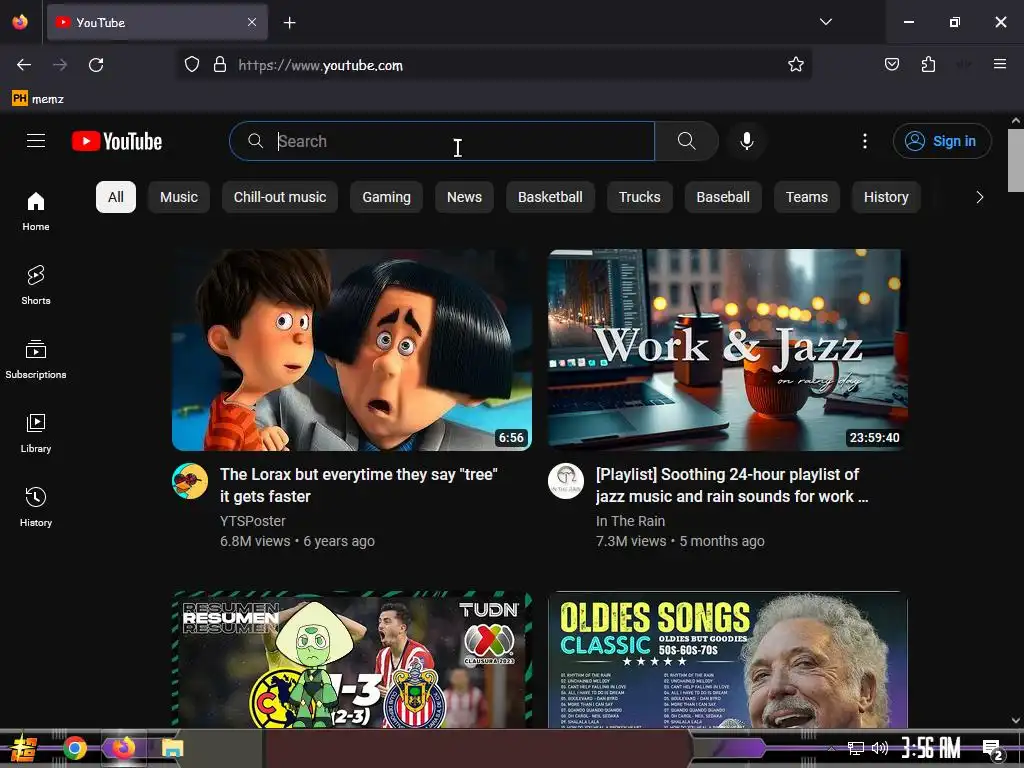
Task: Select the History filter chip
Action: click(886, 197)
